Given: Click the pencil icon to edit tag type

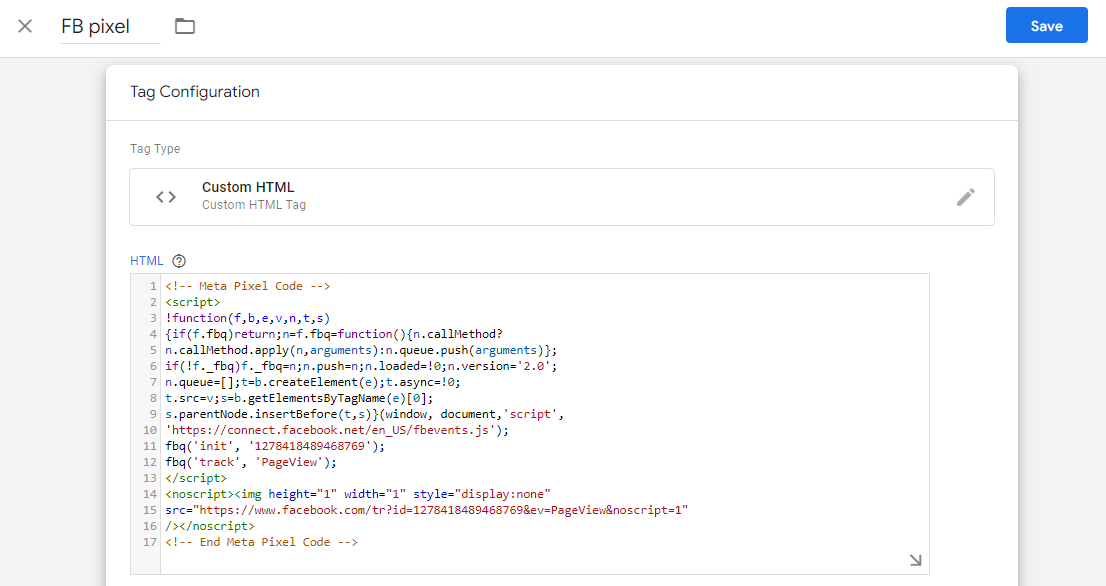Looking at the screenshot, I should tap(966, 197).
